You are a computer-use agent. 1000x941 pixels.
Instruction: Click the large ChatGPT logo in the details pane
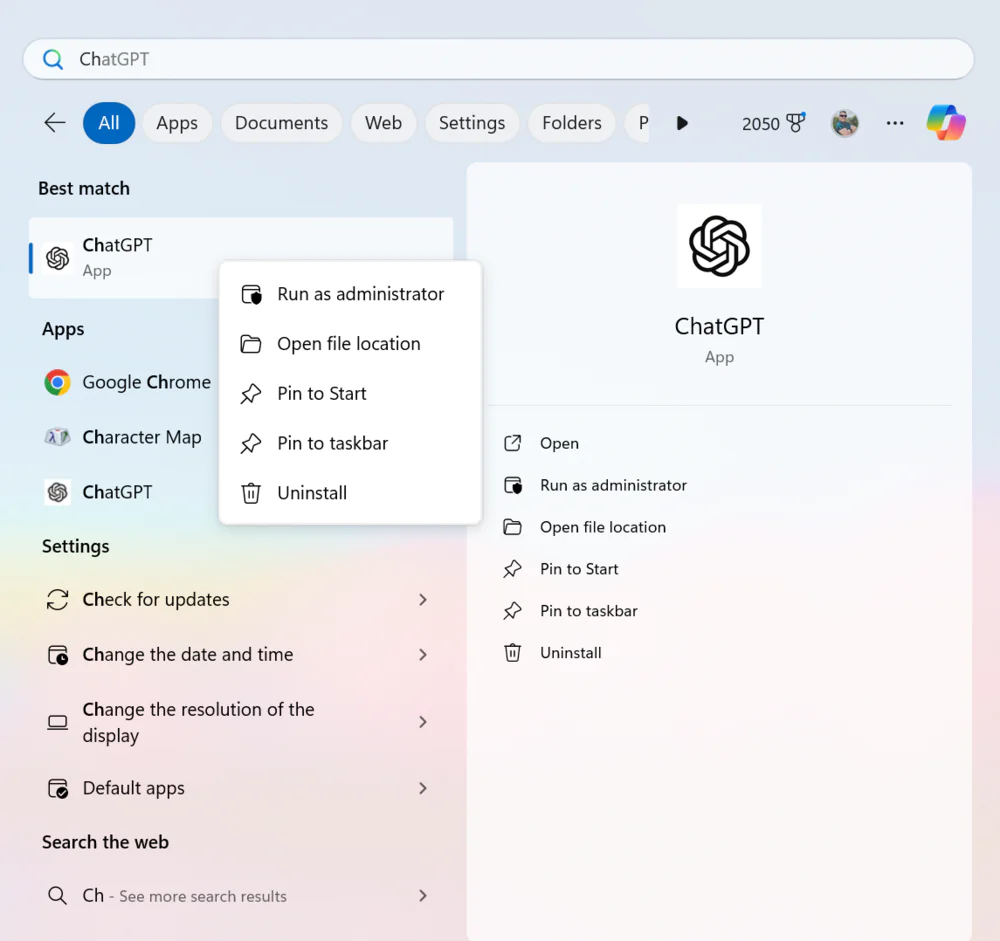click(719, 246)
